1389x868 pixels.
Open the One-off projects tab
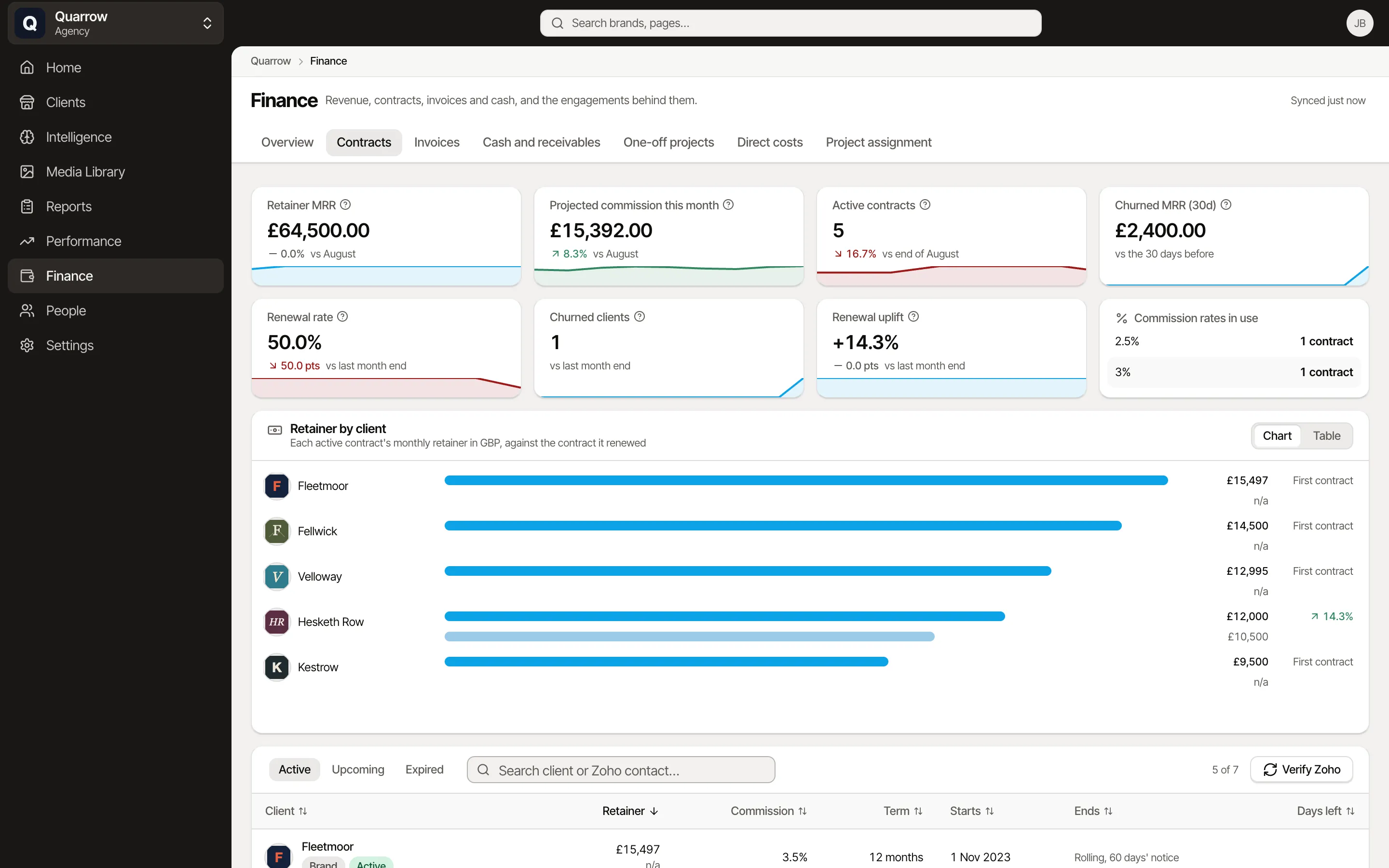tap(668, 142)
